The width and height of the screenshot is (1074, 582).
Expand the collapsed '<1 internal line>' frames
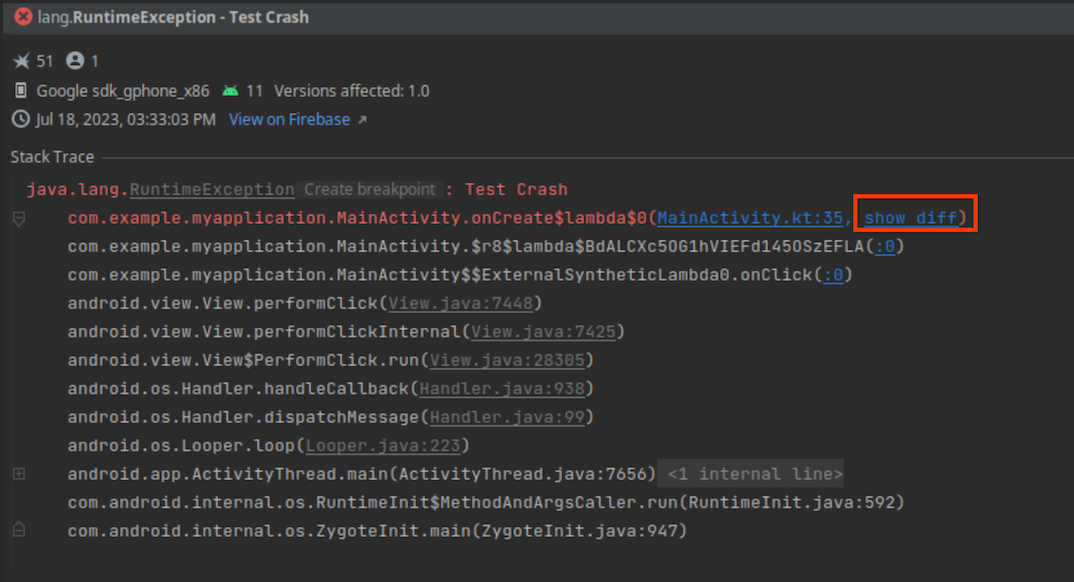coord(751,474)
